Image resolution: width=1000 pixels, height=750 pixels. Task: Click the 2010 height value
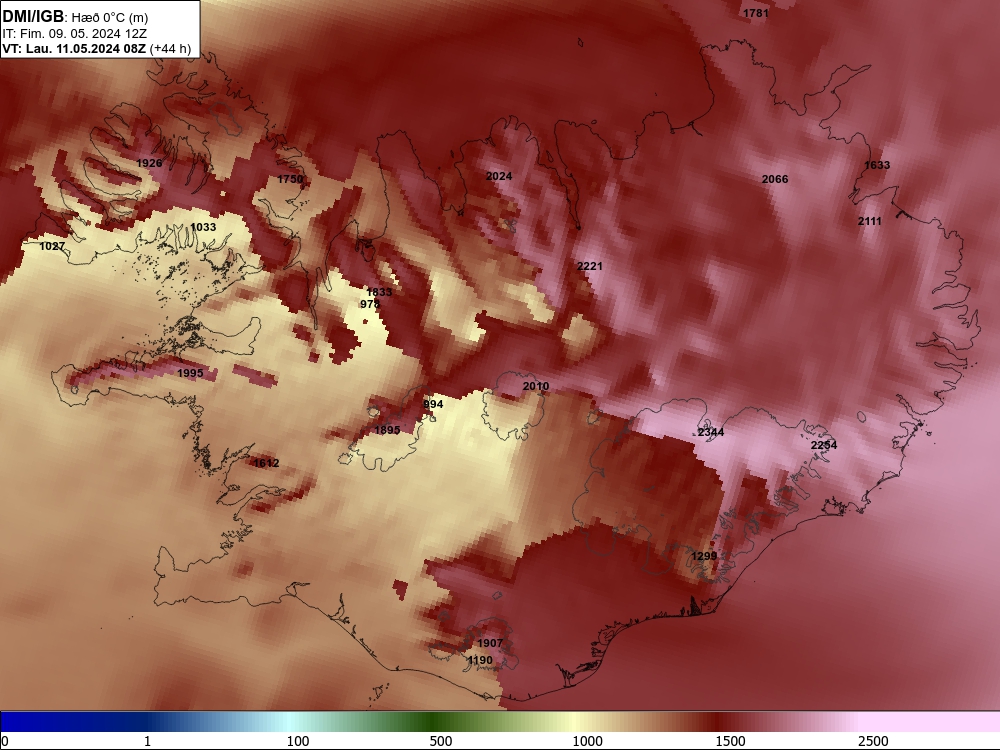[536, 386]
